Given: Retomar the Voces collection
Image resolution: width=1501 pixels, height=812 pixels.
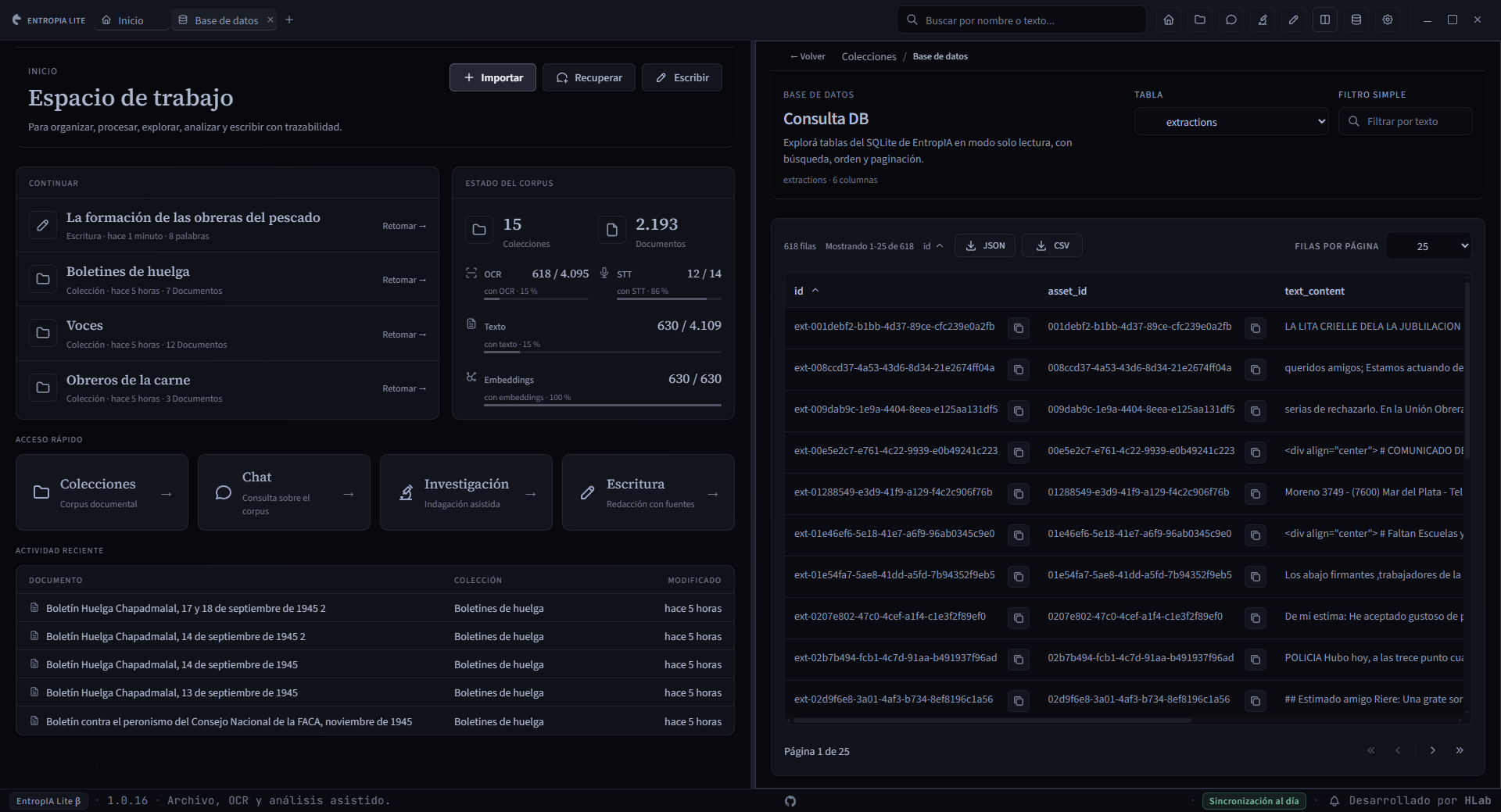Looking at the screenshot, I should (404, 334).
